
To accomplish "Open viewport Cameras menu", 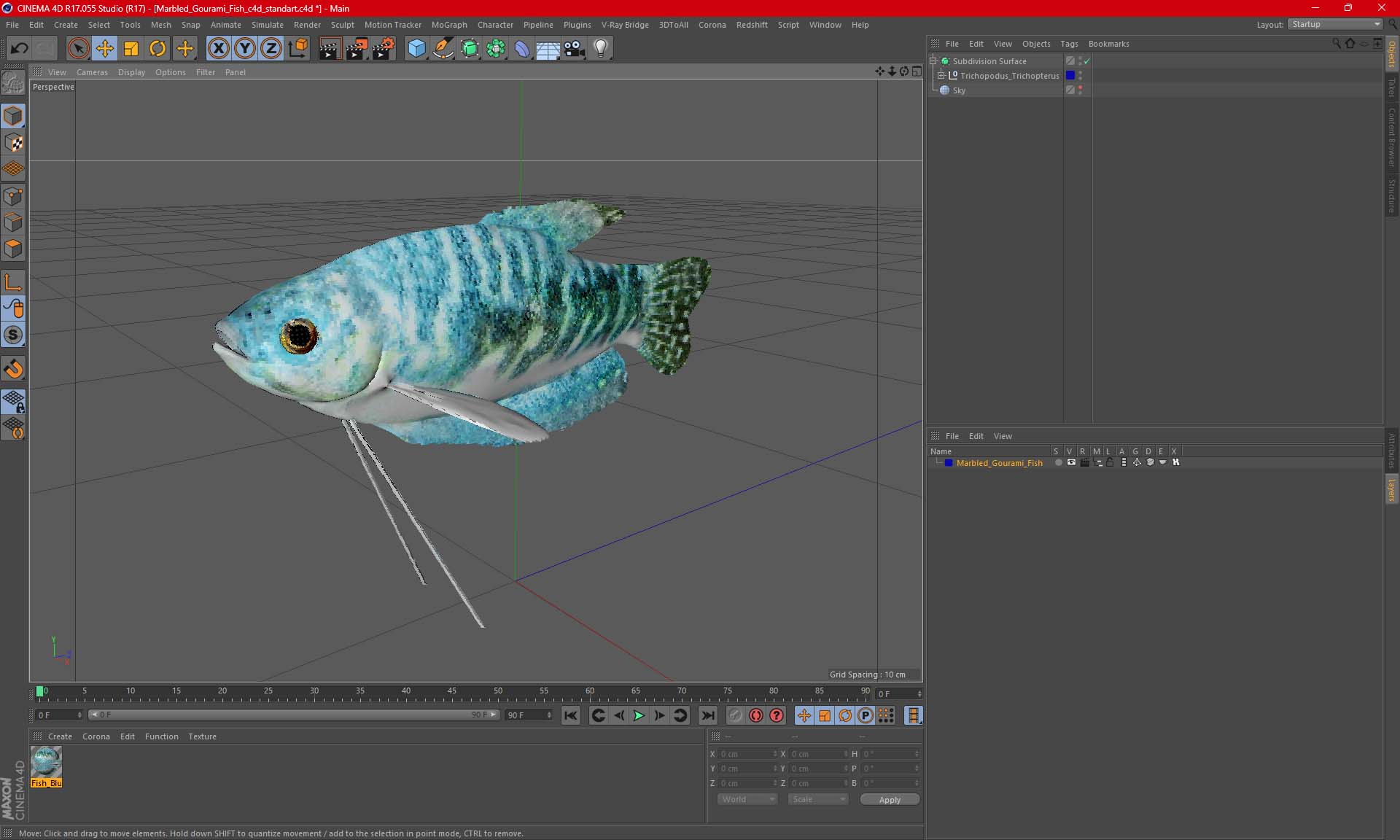I will (92, 72).
